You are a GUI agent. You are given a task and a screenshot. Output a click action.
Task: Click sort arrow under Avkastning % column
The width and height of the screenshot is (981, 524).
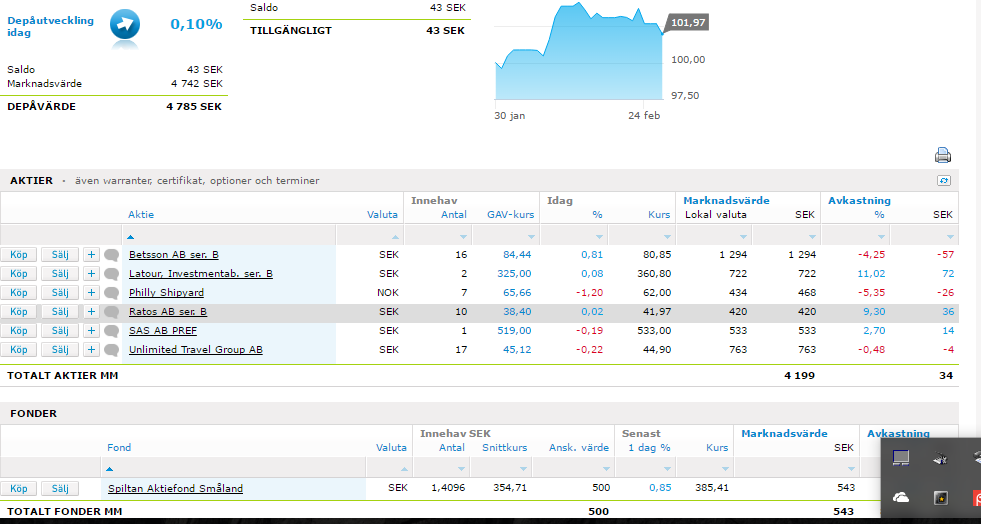click(882, 237)
